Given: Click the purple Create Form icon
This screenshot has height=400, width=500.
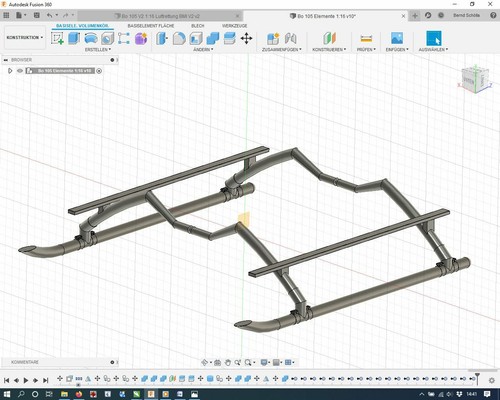Looking at the screenshot, I should click(141, 38).
